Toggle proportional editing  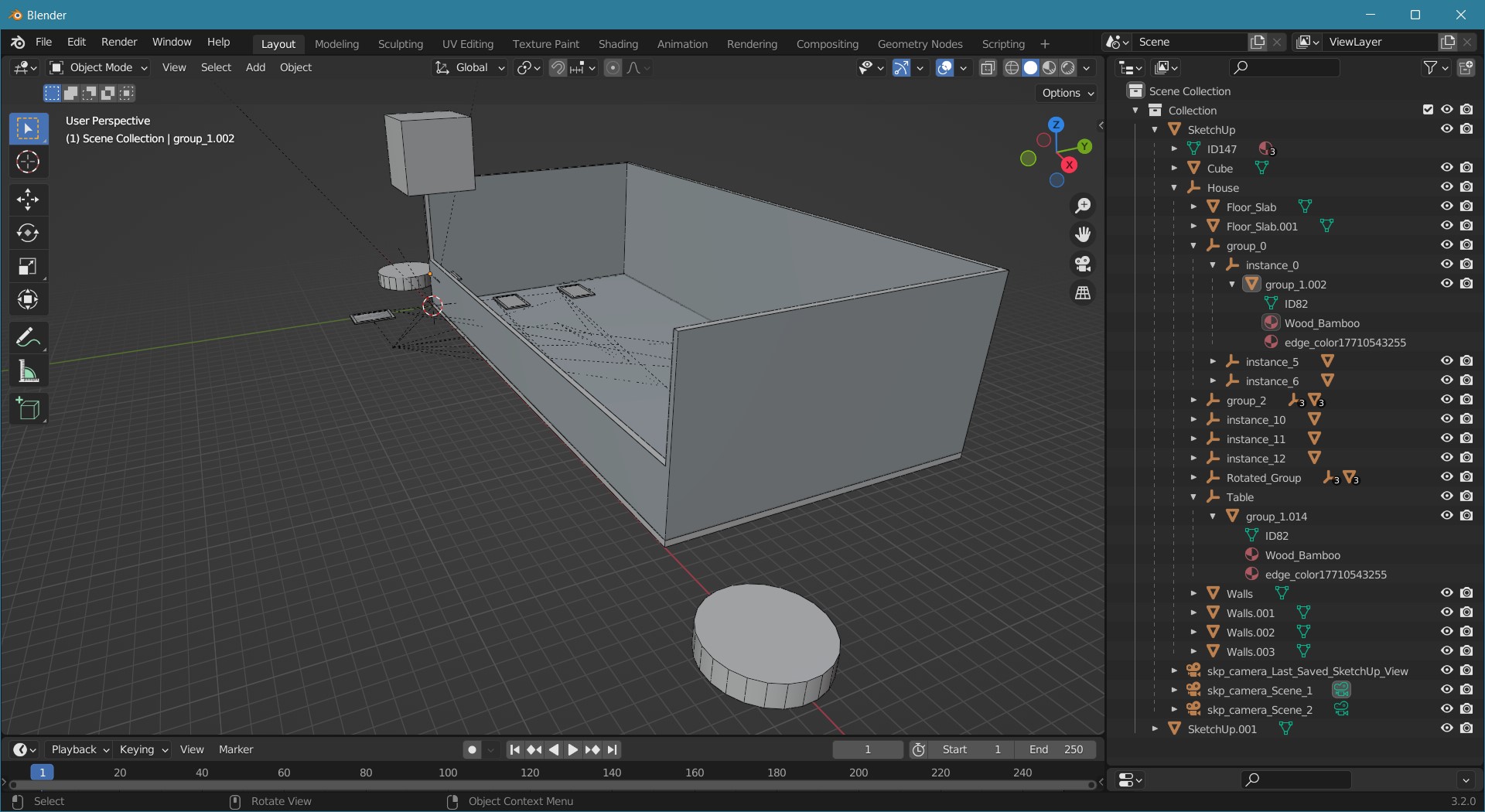pos(613,68)
